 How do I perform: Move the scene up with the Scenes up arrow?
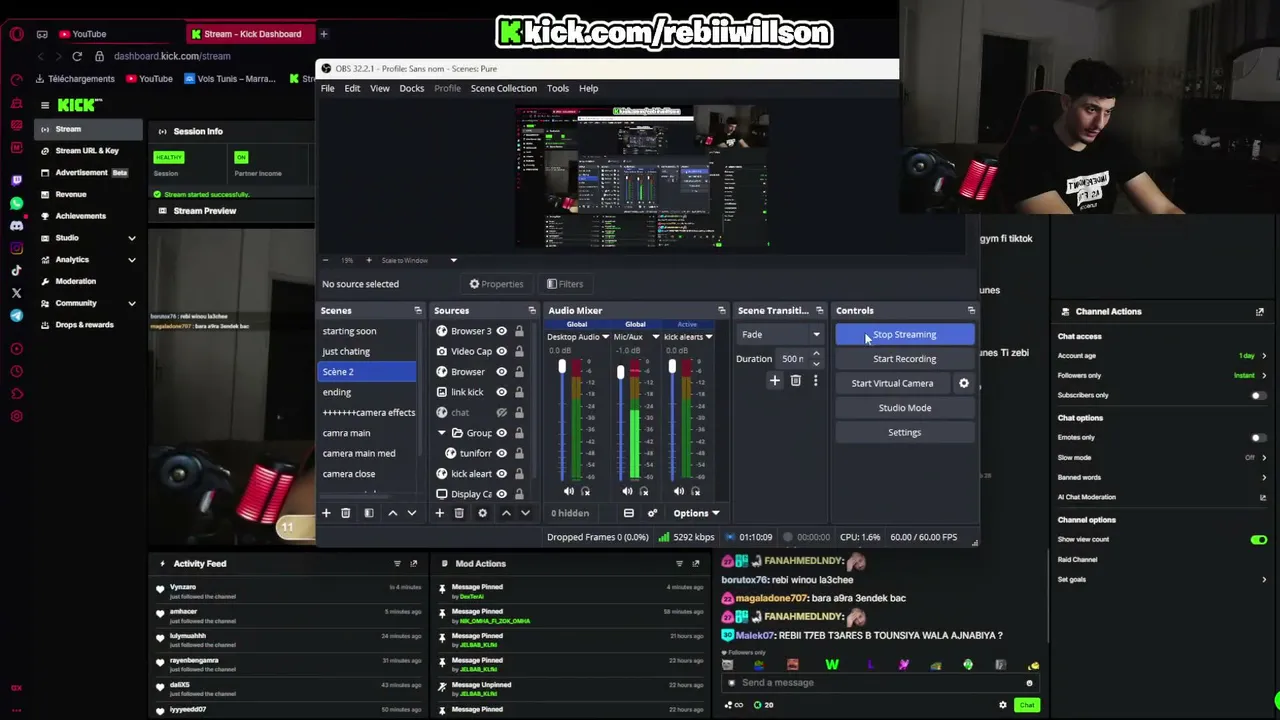(x=392, y=513)
